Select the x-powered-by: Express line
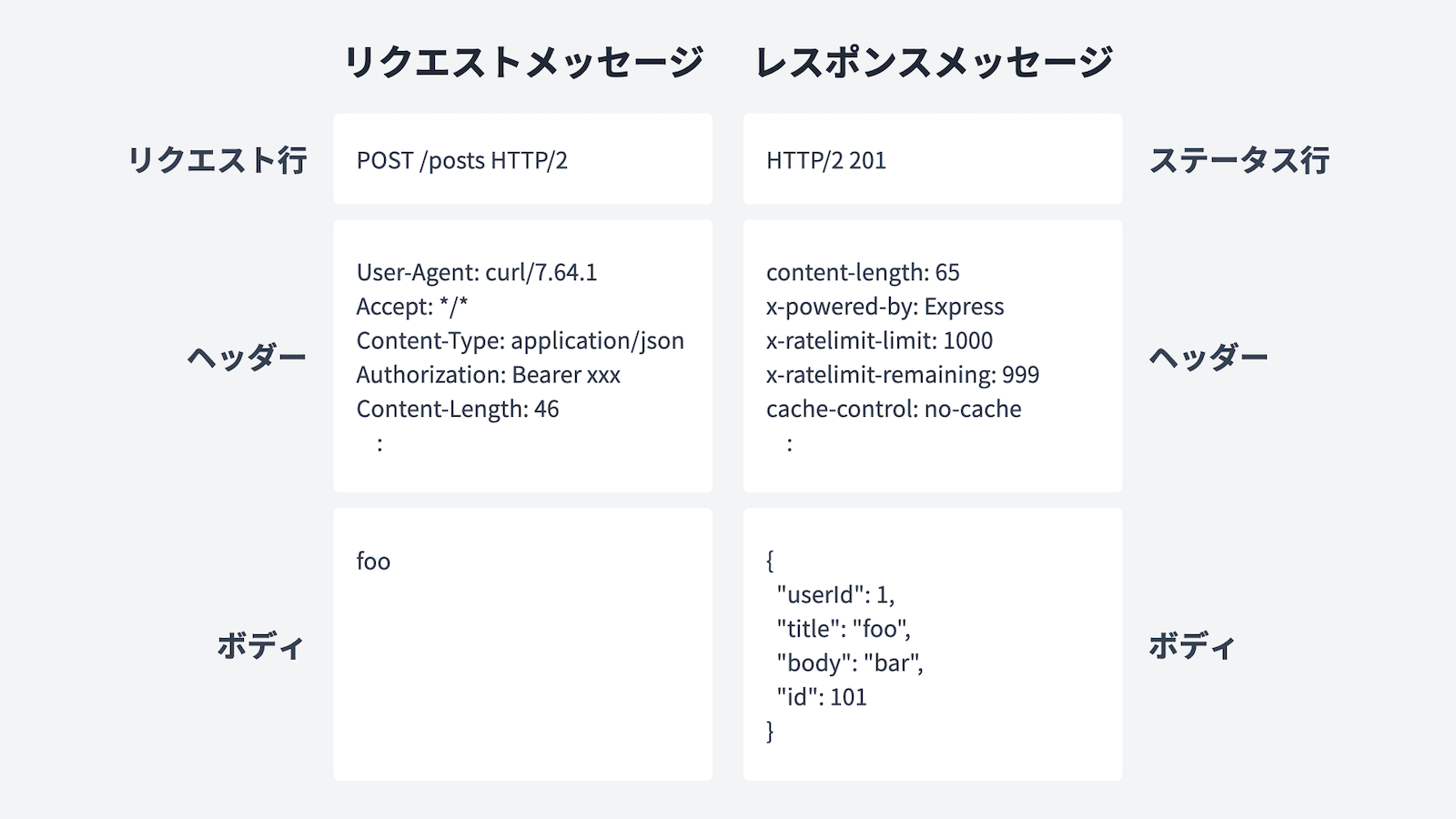The width and height of the screenshot is (1456, 819). [x=885, y=307]
